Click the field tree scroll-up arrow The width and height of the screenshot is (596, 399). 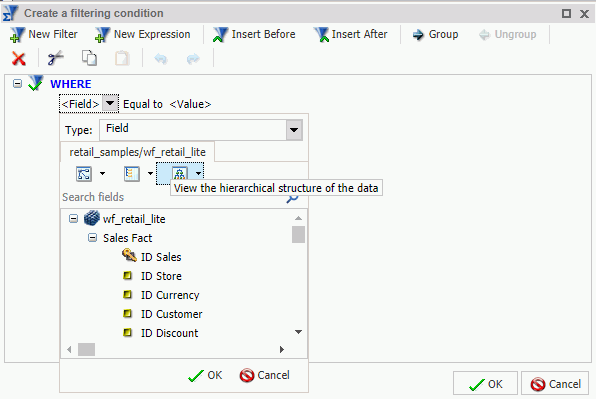pos(298,218)
